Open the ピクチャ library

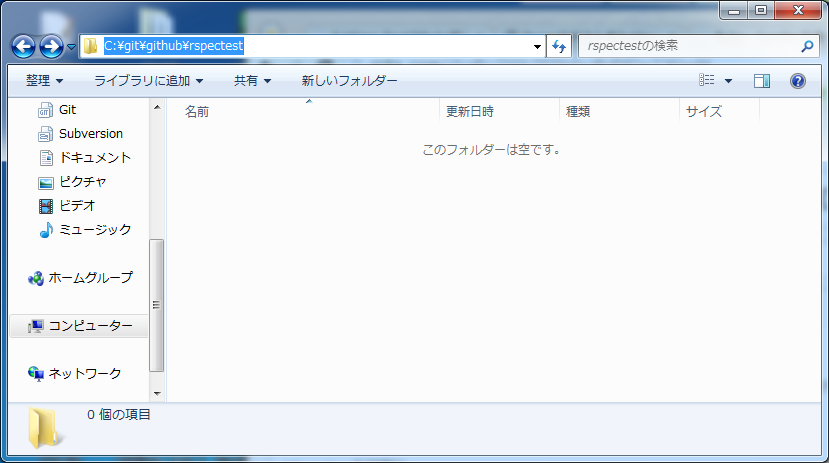coord(72,182)
